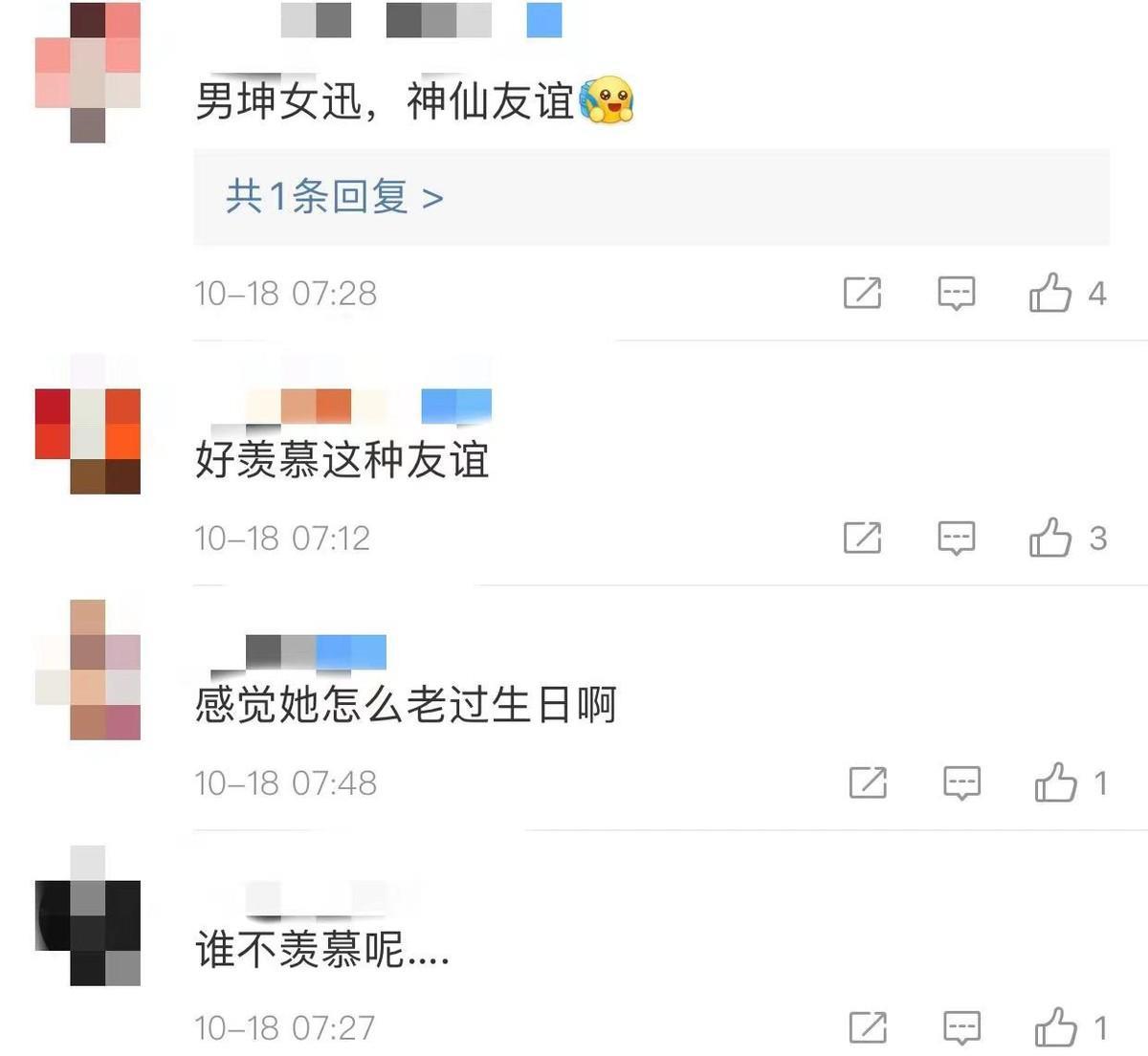Forward the 谁不羡慕呢 comment
1148x1056 pixels.
868,1027
